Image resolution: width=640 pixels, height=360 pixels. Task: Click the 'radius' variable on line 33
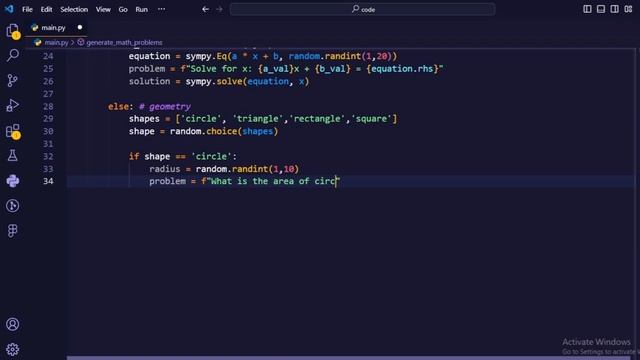click(x=164, y=169)
